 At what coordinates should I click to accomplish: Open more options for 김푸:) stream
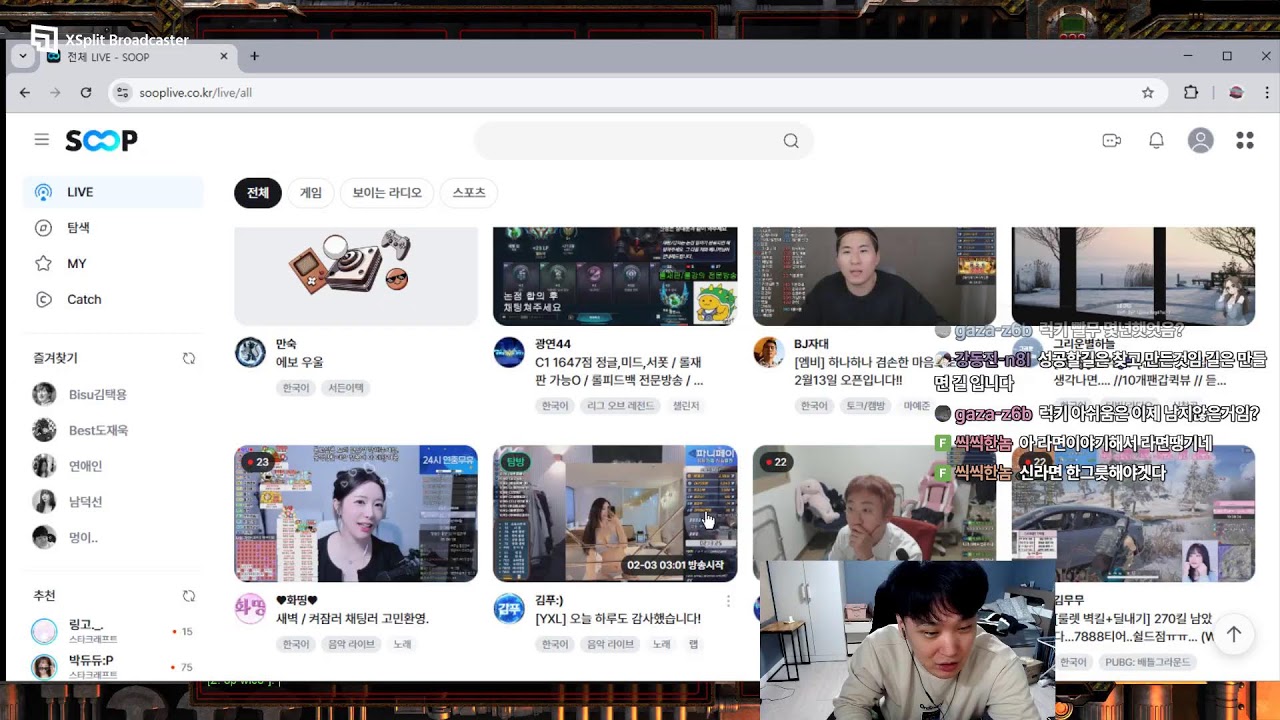tap(728, 601)
